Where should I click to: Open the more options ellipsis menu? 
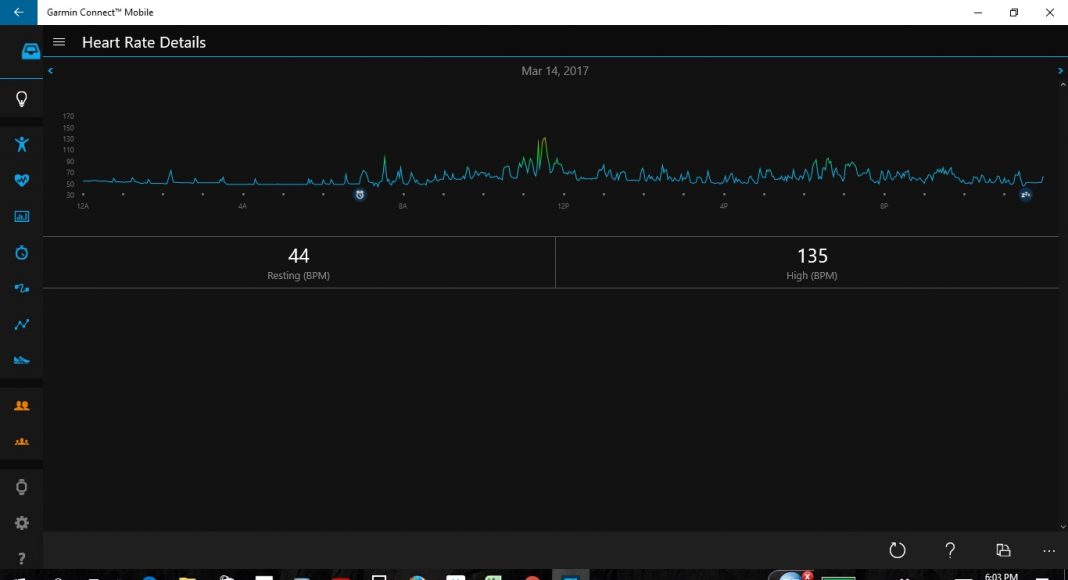(x=1049, y=551)
